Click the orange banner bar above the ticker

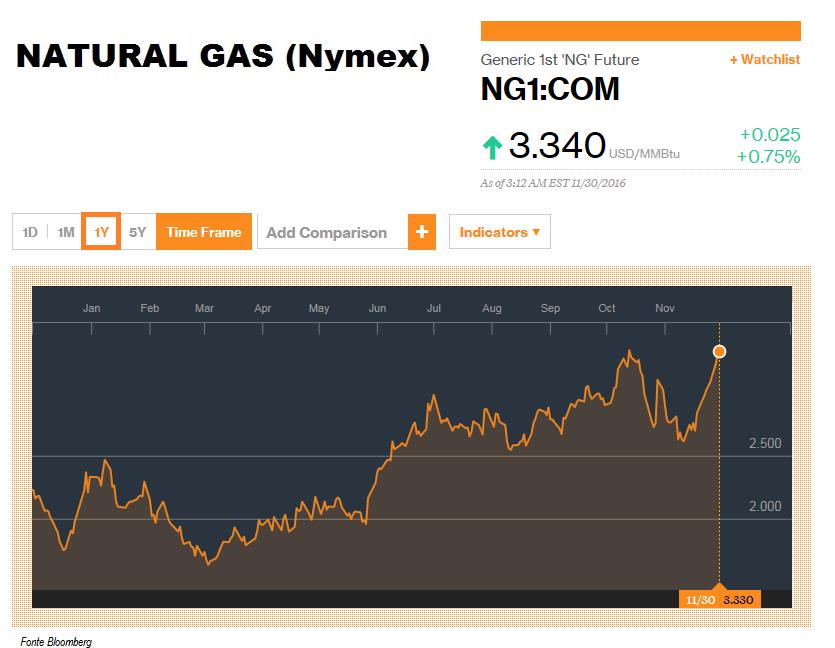click(641, 31)
